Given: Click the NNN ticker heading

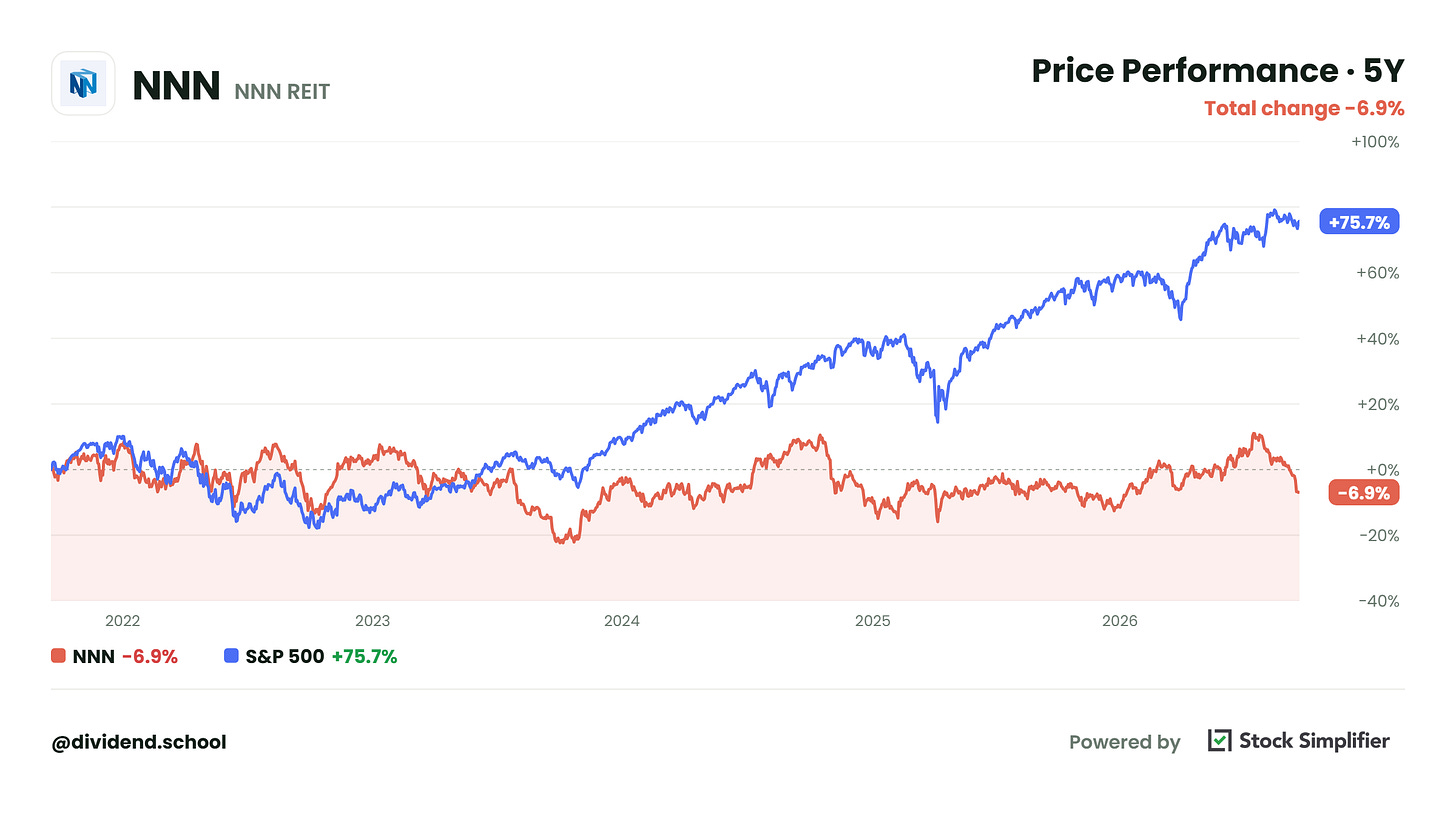Looking at the screenshot, I should pos(176,86).
